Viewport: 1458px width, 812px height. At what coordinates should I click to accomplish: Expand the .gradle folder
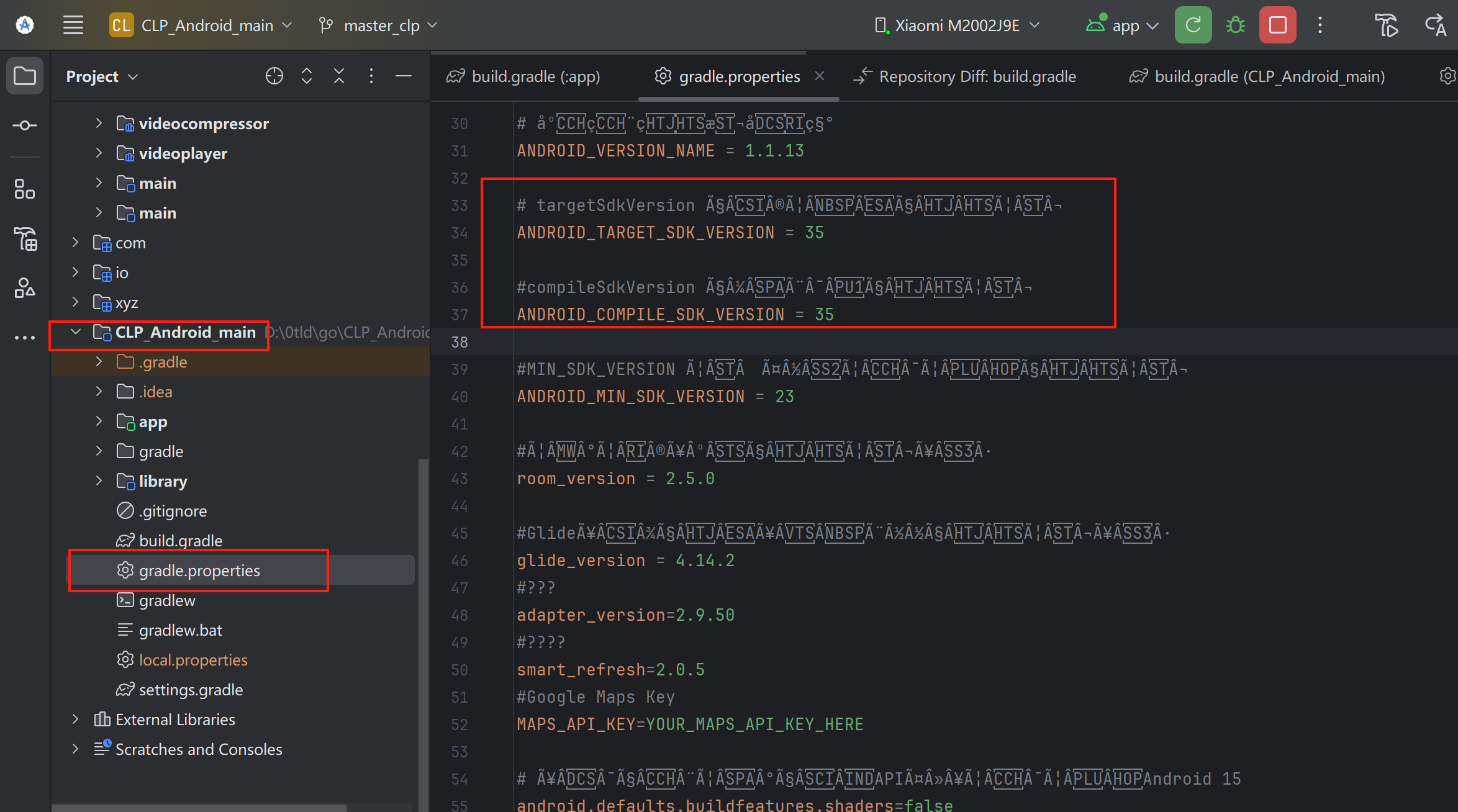coord(99,361)
